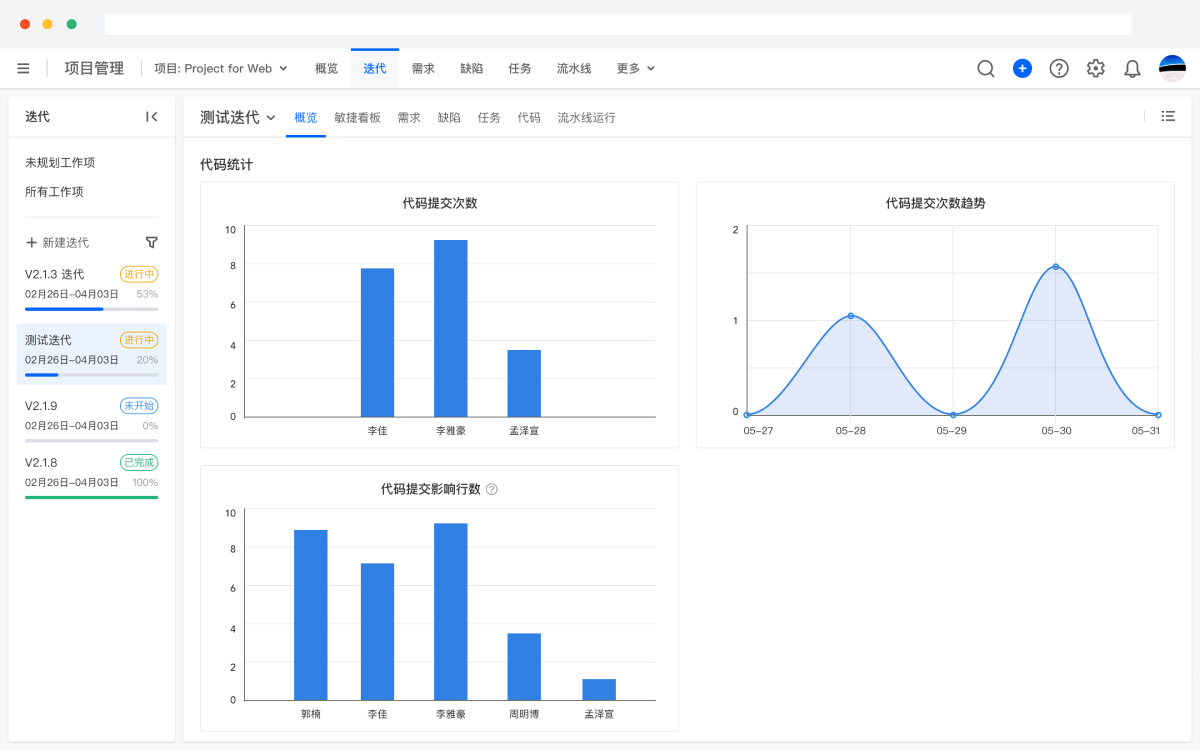Click the V2.1.3 迭代 progress bar

coord(91,309)
